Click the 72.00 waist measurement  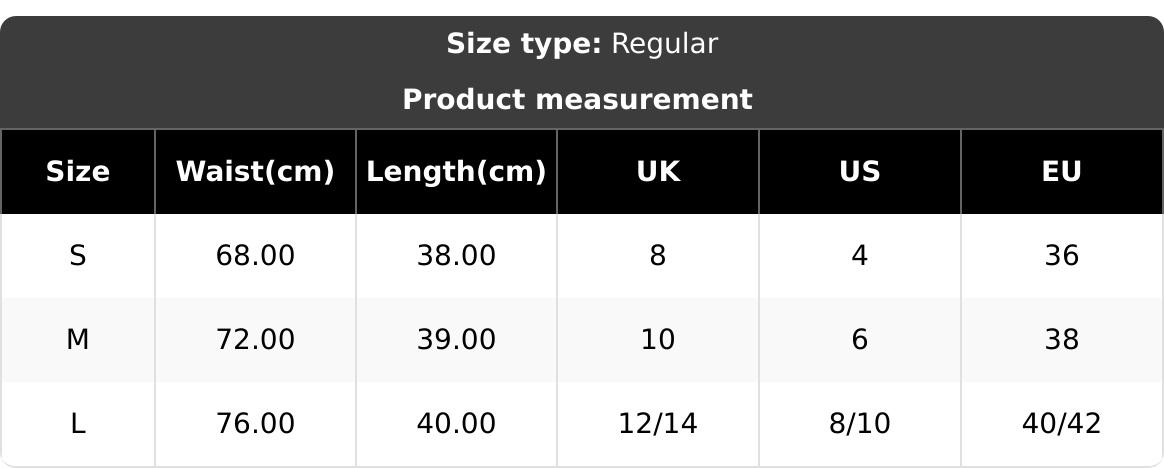(x=255, y=340)
